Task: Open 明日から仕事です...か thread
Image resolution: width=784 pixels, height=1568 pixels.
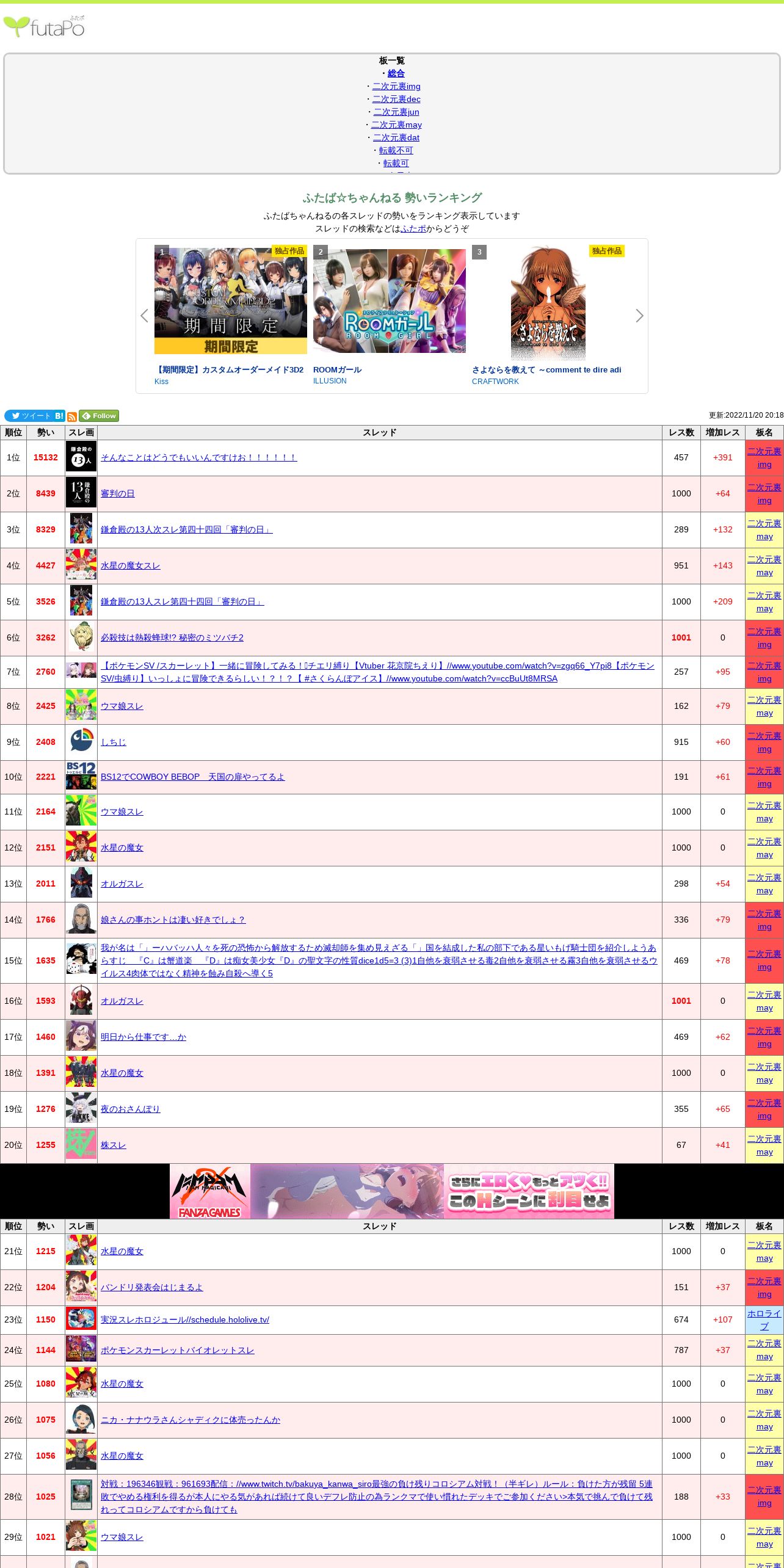Action: pos(143,1037)
